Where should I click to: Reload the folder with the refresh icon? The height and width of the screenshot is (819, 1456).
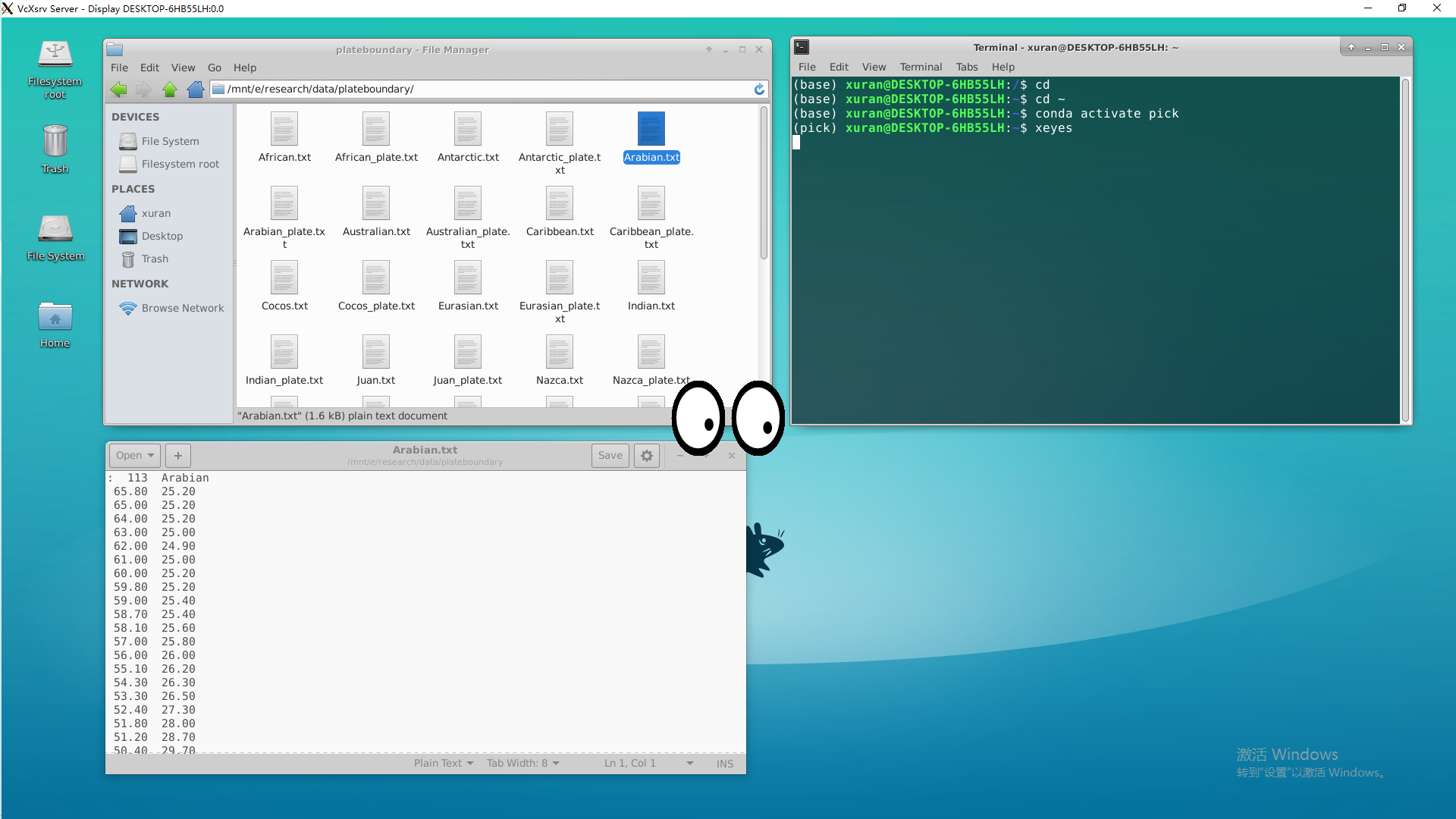pos(759,89)
